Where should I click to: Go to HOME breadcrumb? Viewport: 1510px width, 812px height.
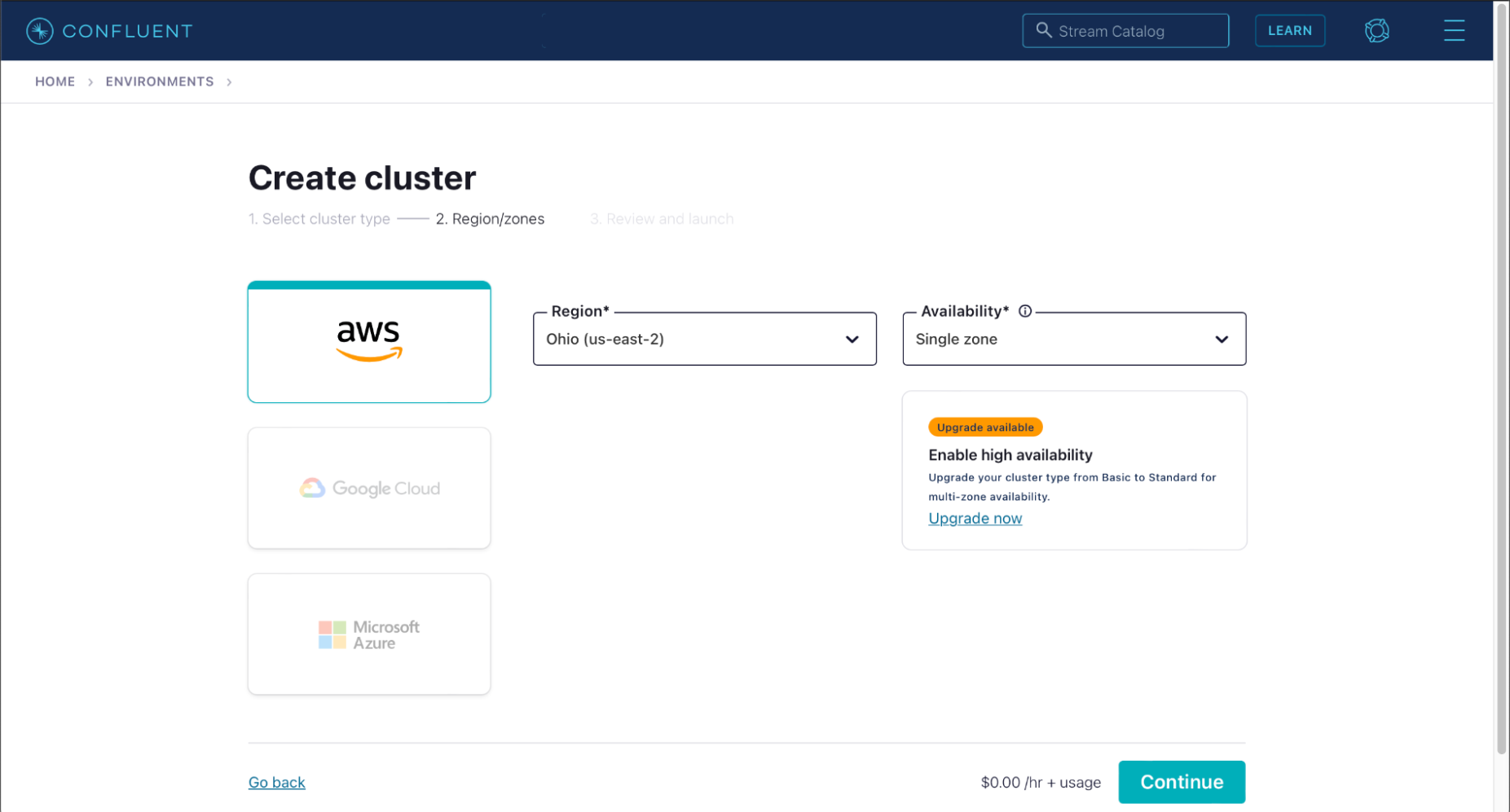pyautogui.click(x=55, y=81)
